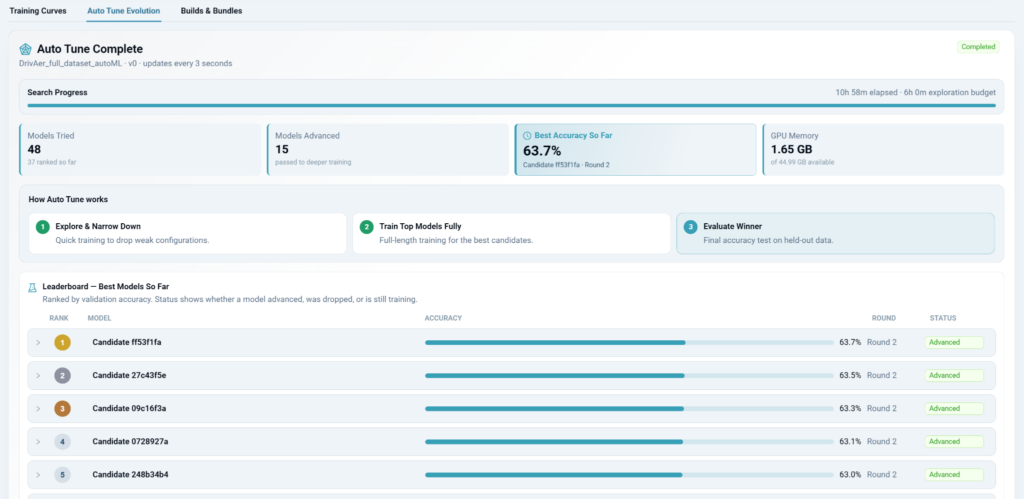Viewport: 1024px width, 499px height.
Task: Click step 2 number badge for Train Top Models Fully
Action: [x=367, y=227]
